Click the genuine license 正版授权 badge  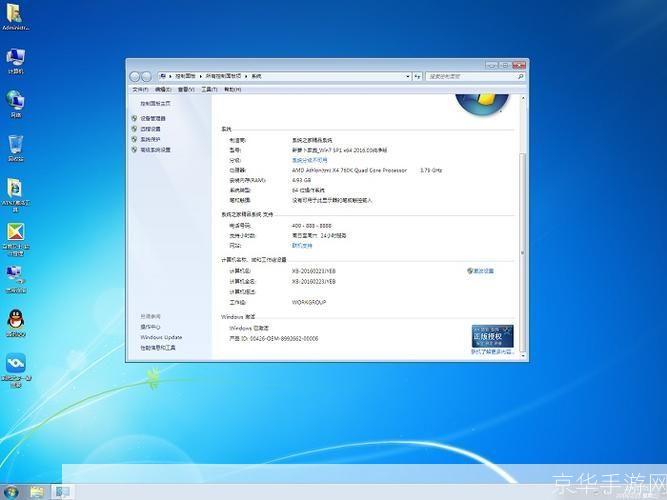pyautogui.click(x=492, y=337)
